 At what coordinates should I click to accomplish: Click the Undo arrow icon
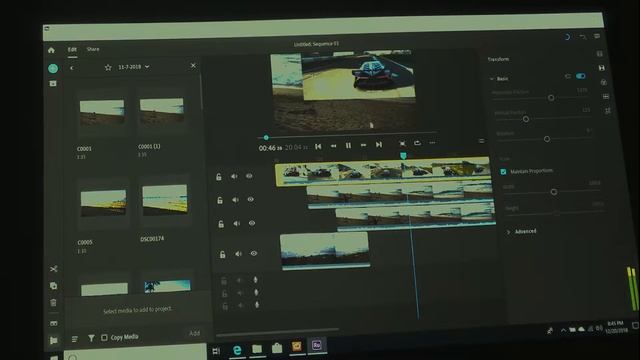(x=582, y=37)
